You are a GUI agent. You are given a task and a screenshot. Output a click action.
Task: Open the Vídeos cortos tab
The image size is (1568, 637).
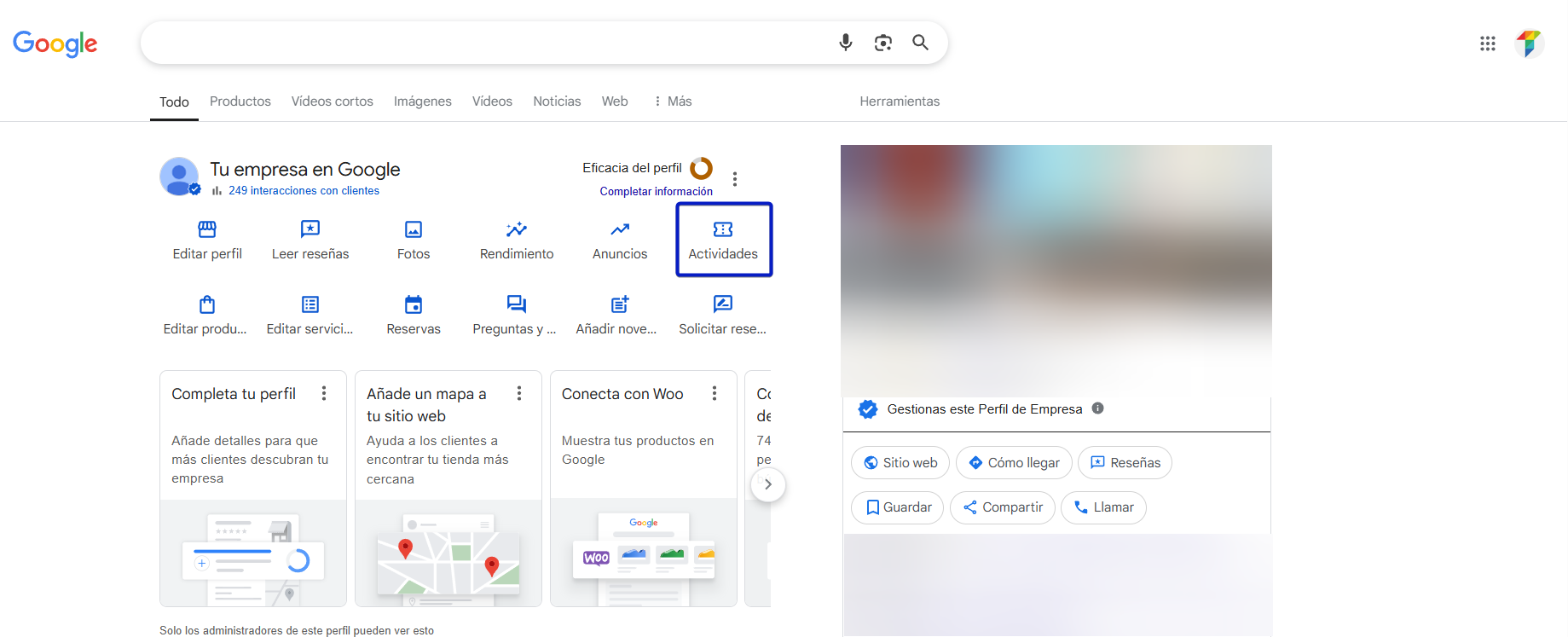[x=333, y=101]
